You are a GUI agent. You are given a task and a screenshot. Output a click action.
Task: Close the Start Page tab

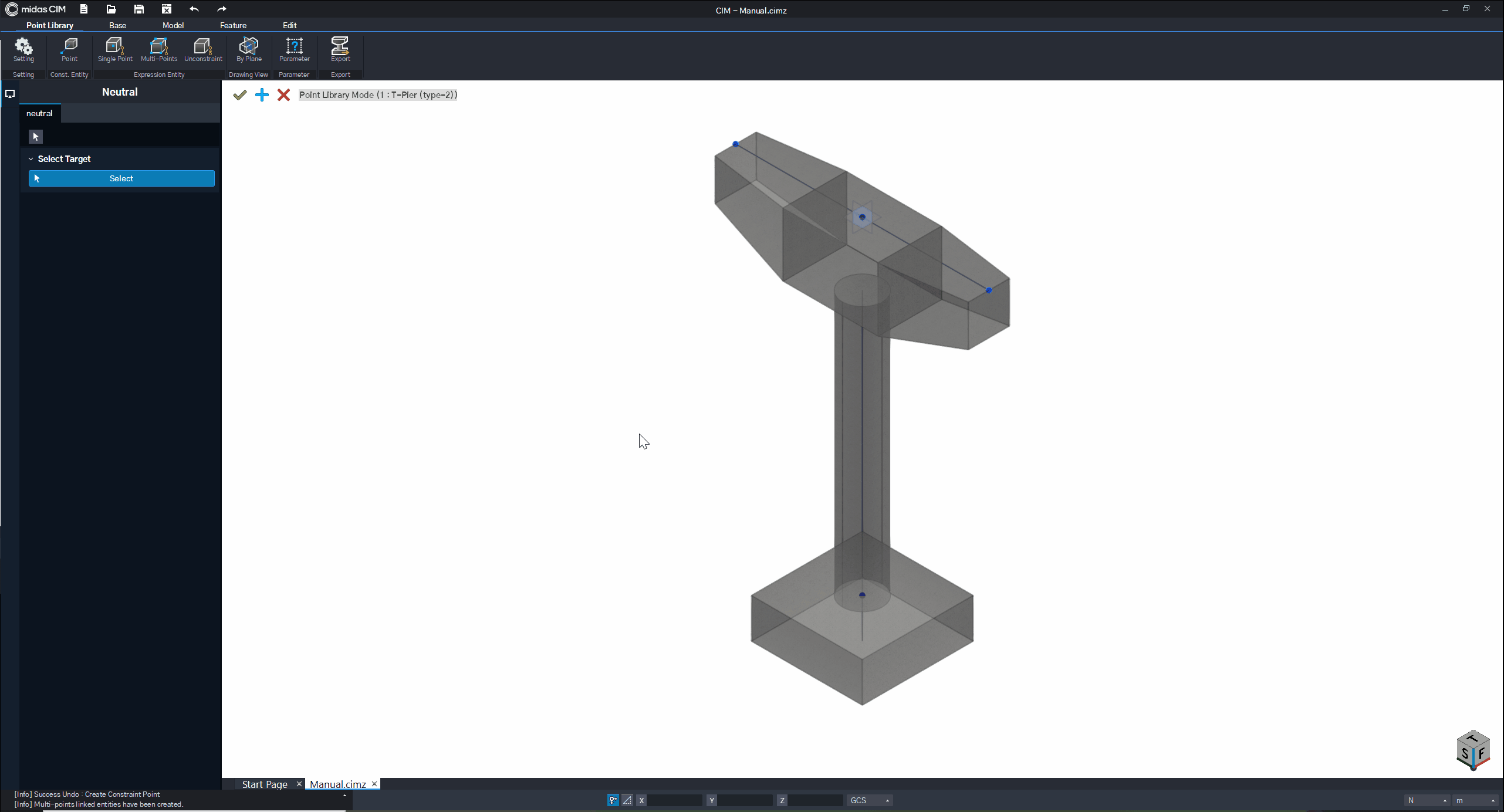point(299,784)
